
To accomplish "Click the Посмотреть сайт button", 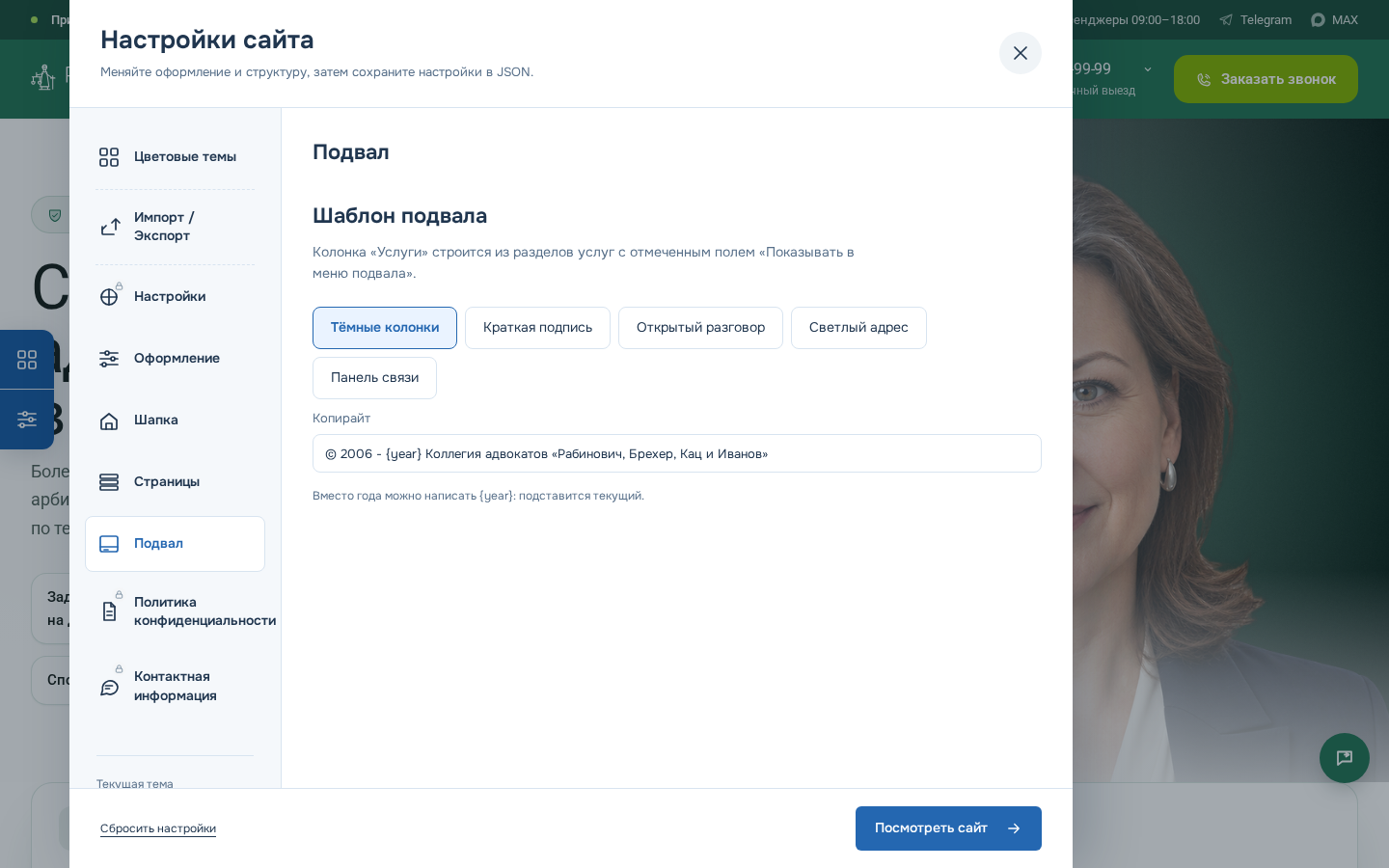I will pos(948,828).
